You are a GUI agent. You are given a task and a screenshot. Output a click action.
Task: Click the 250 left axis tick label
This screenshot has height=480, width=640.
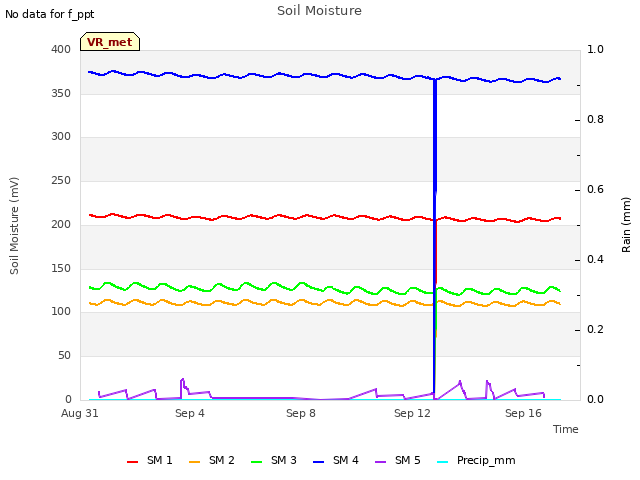61,180
